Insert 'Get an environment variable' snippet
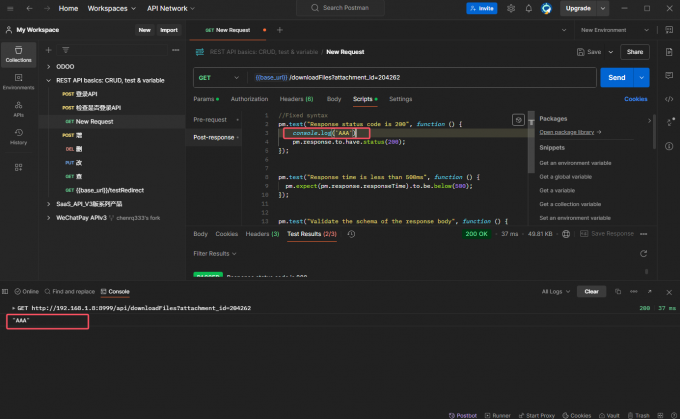Viewport: 680px width, 419px height. click(575, 163)
